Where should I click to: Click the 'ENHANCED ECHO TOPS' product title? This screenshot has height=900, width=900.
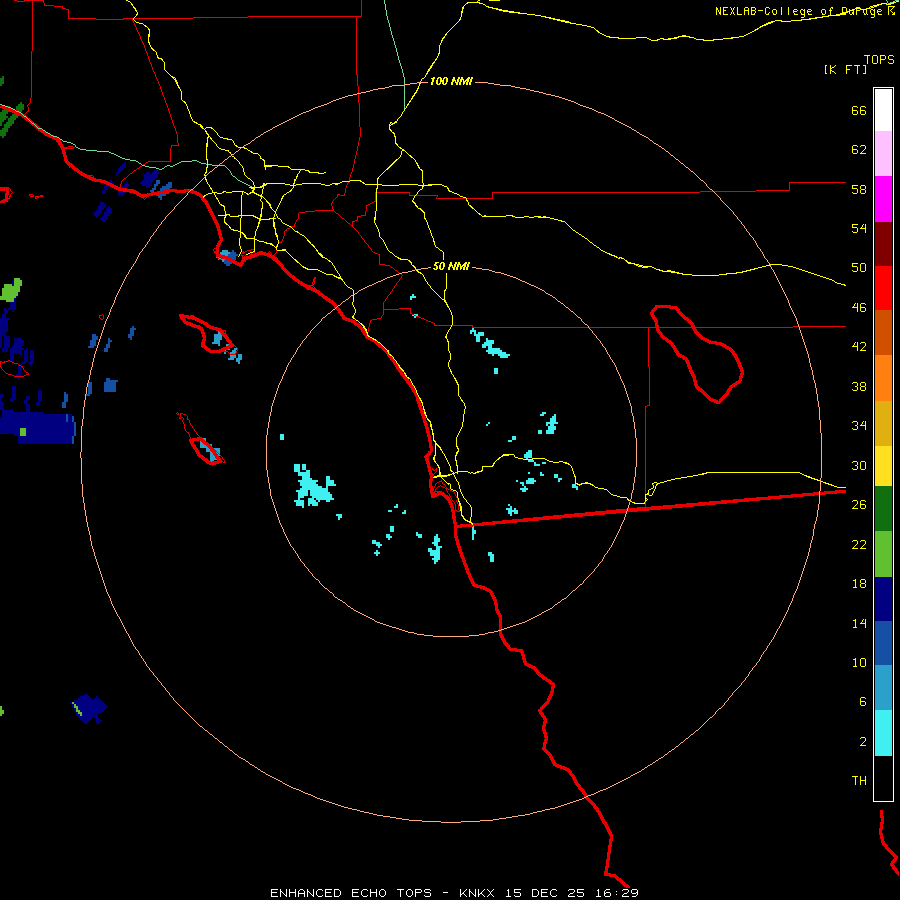351,893
